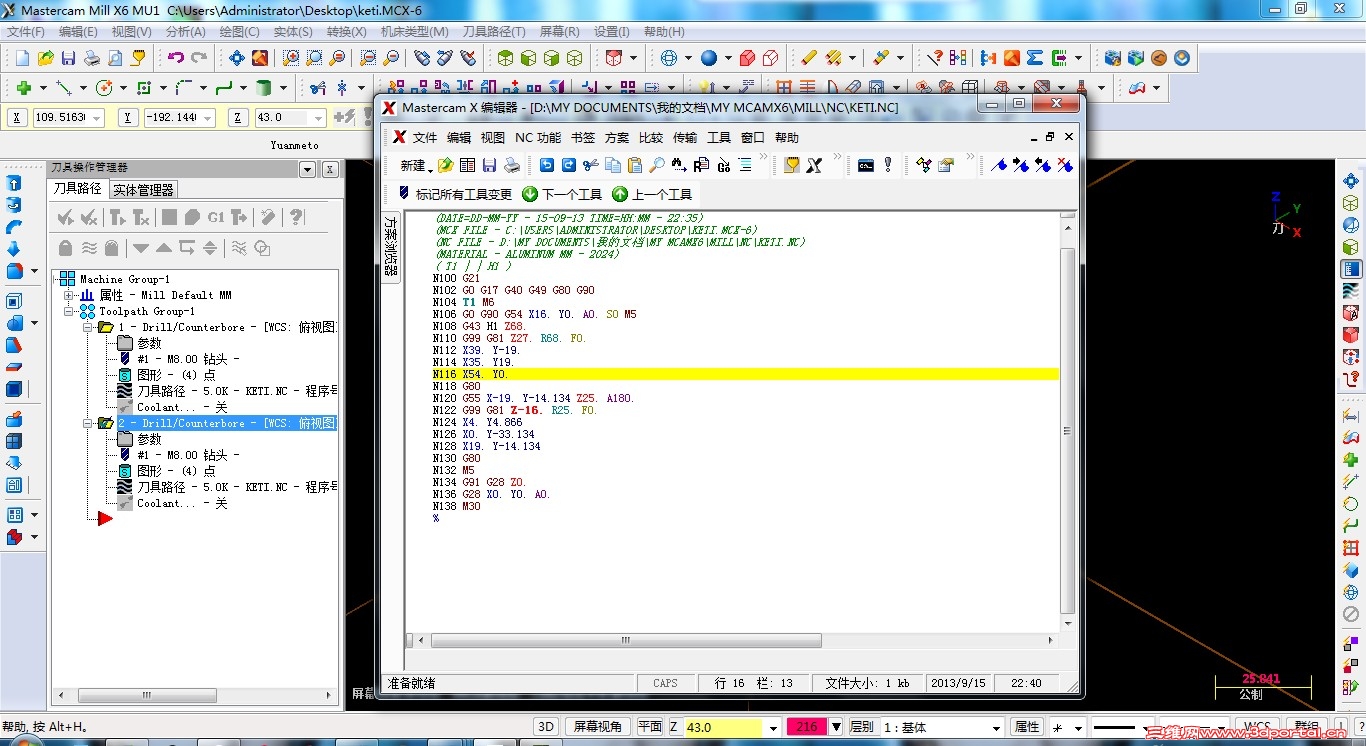Screen dimensions: 1366x746
Task: Click the help question mark in toolpath manager
Action: point(296,217)
